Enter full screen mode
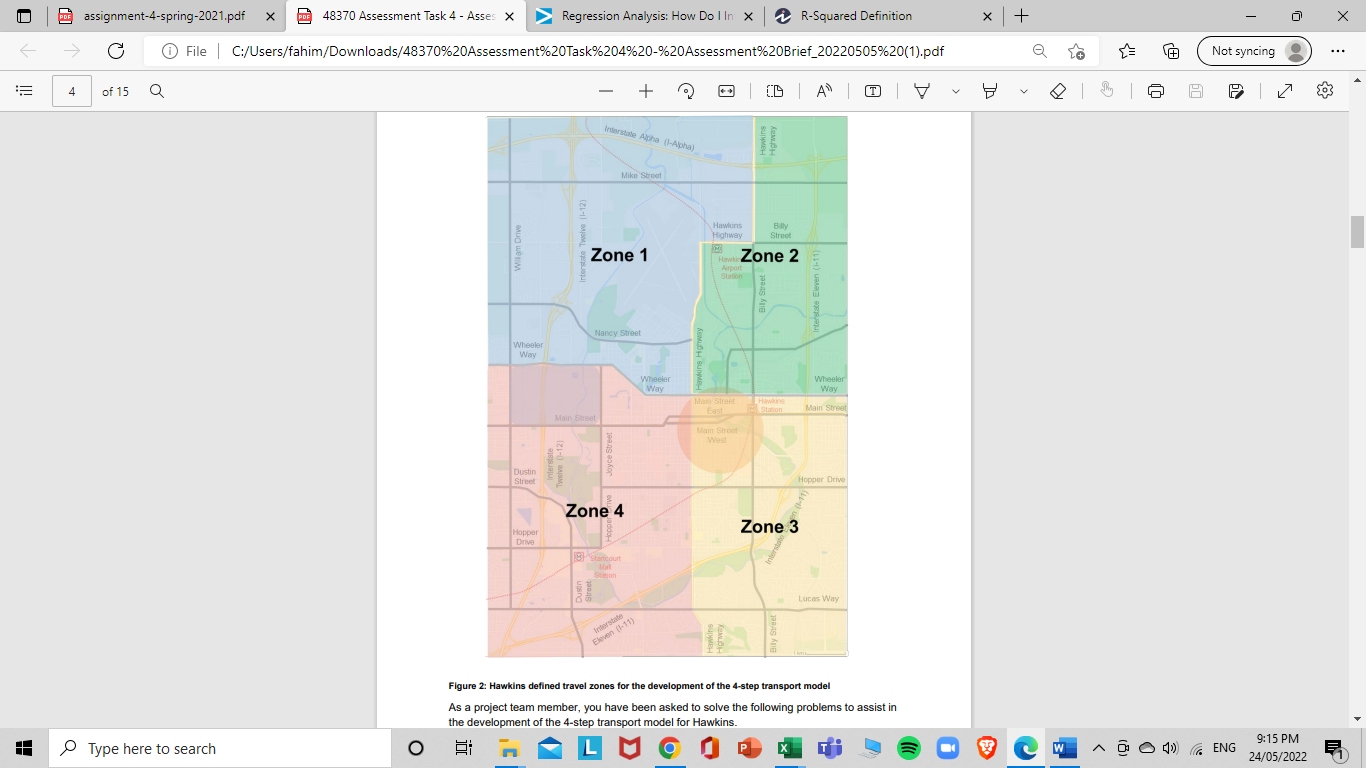1366x768 pixels. pos(1285,91)
